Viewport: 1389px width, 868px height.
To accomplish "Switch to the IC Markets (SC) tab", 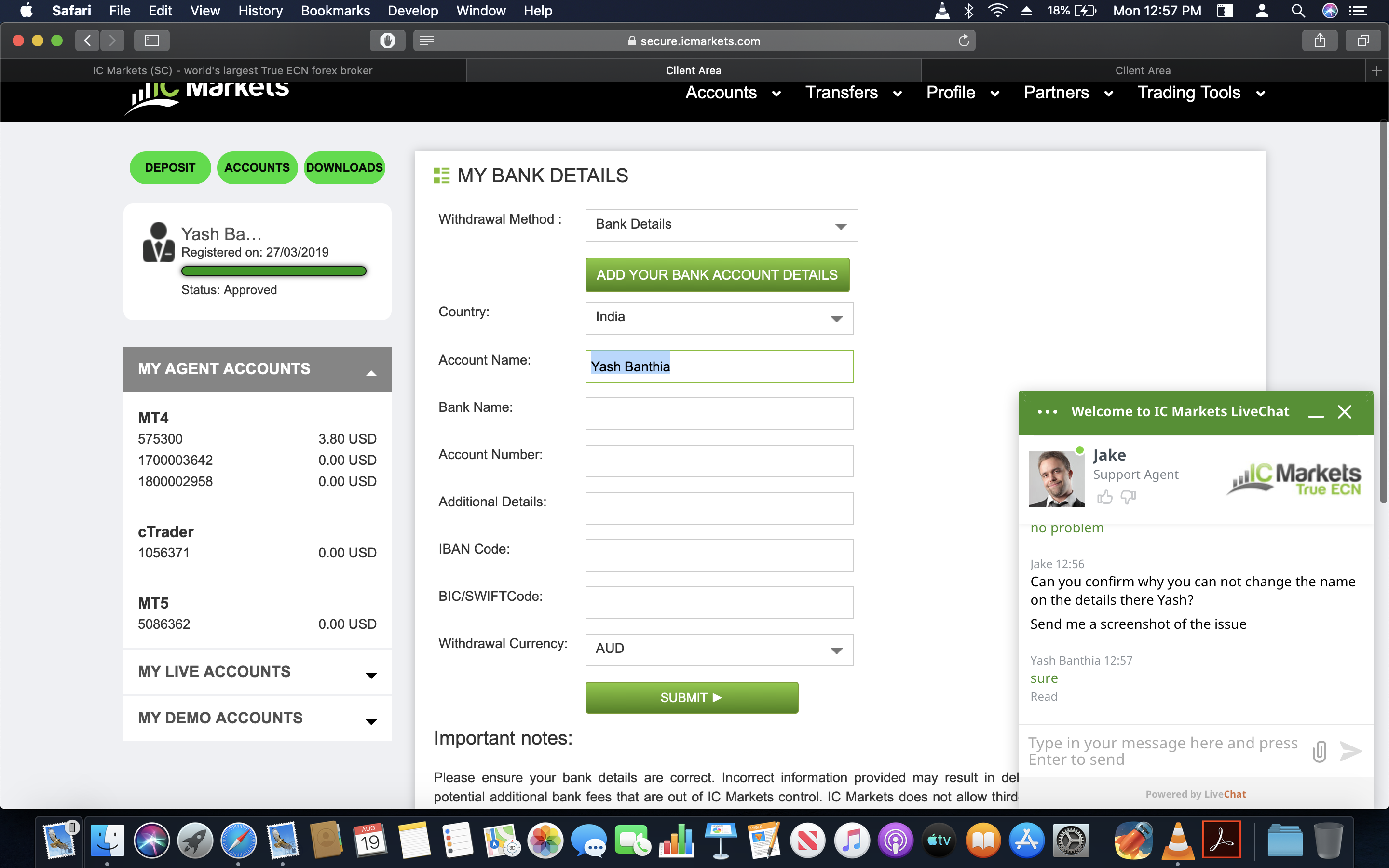I will tap(233, 70).
